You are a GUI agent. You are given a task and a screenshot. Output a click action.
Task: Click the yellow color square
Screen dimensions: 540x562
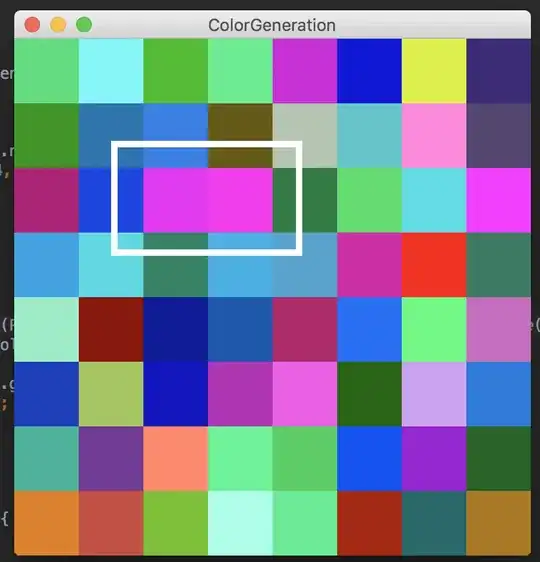434,71
